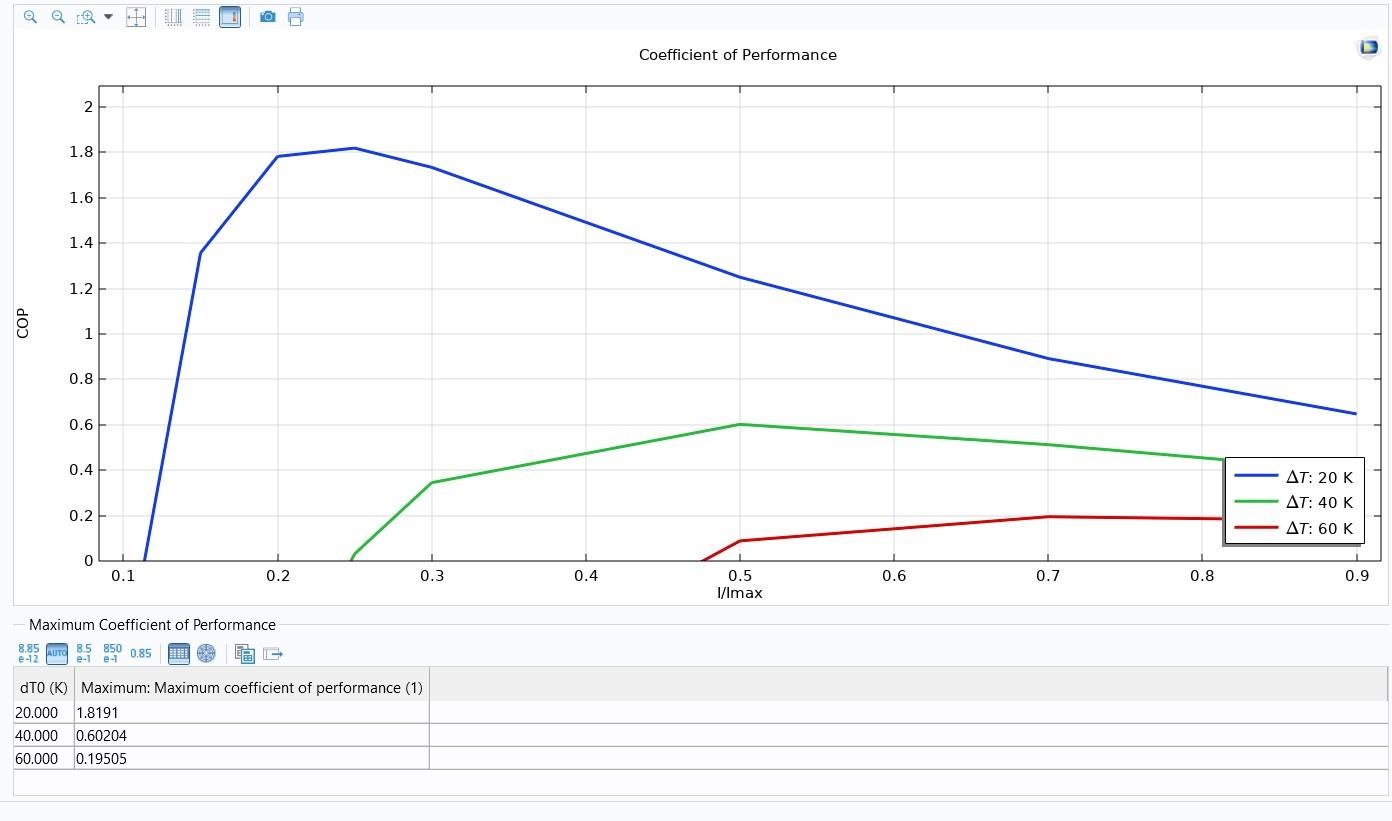Screen dimensions: 1392x821
Task: Toggle the plot legend display
Action: [x=230, y=17]
